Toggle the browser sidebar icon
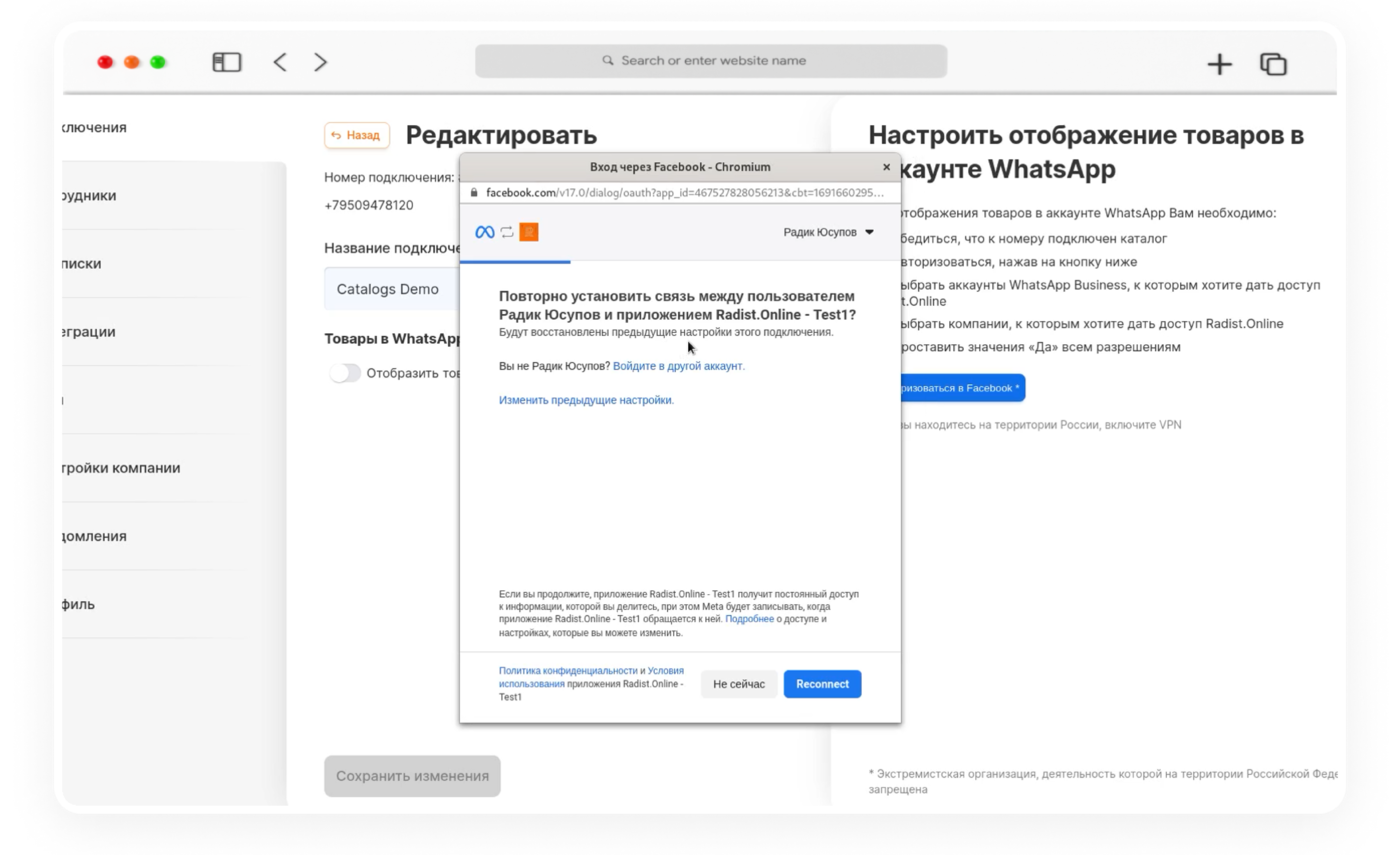Screen dimensions: 1400x855 pyautogui.click(x=227, y=62)
